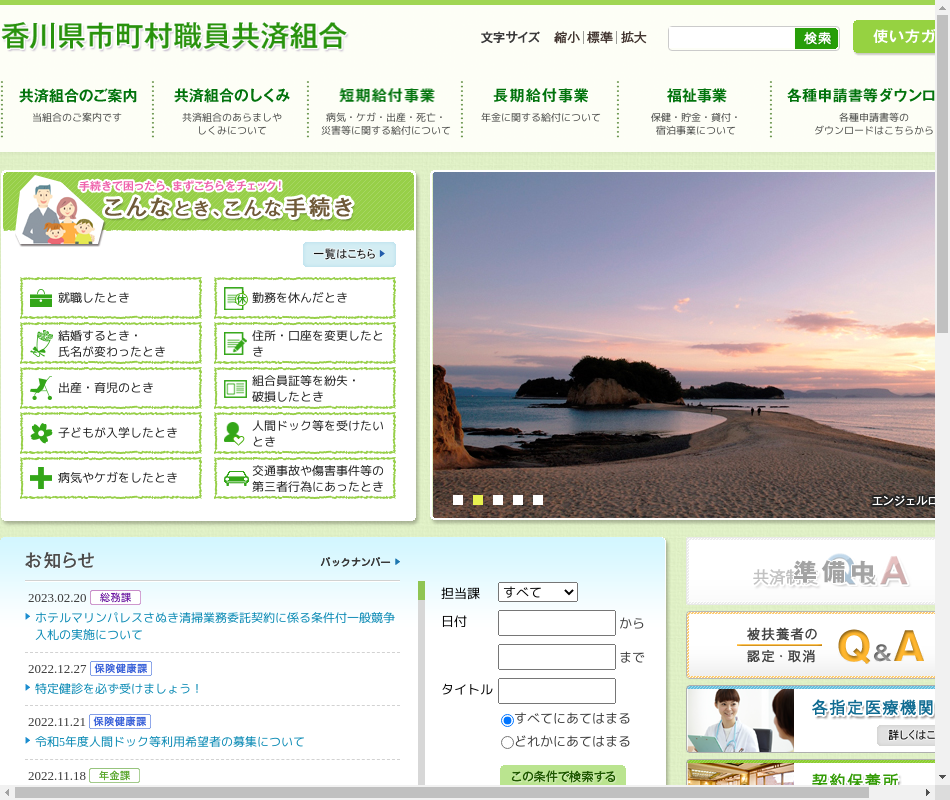This screenshot has width=950, height=800.
Task: Open the 福祉事業 menu item
Action: (696, 96)
